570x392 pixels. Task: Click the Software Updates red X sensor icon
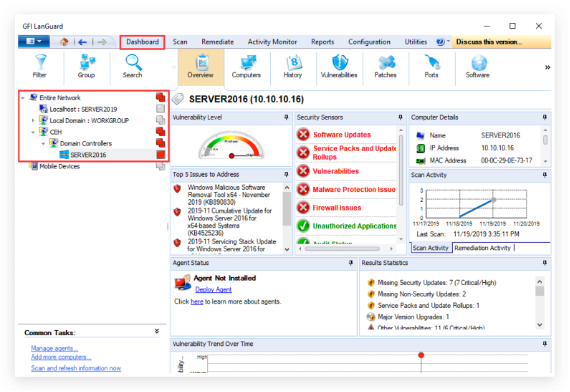coord(303,135)
